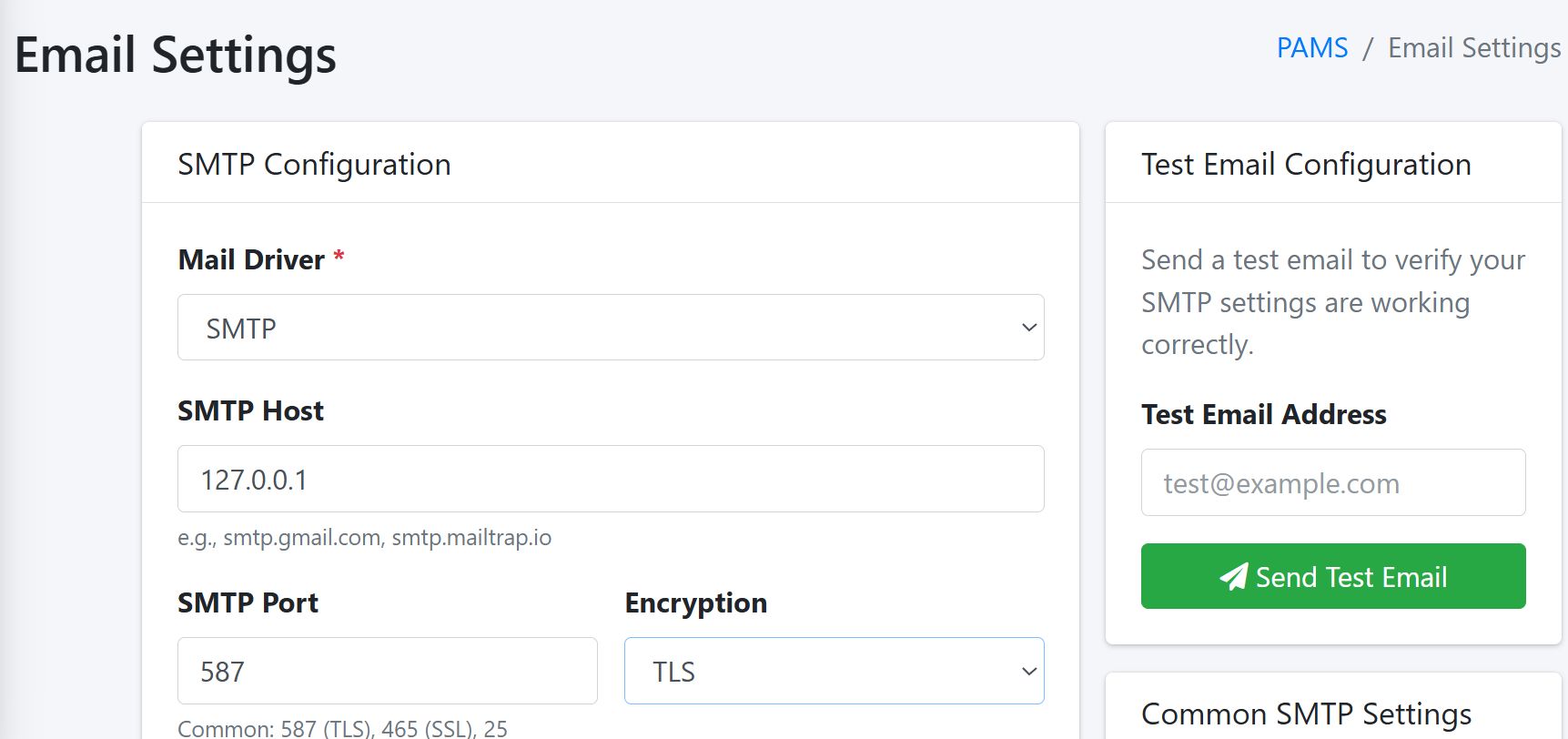The width and height of the screenshot is (1568, 739).
Task: Click the Email Settings breadcrumb item
Action: (1473, 48)
